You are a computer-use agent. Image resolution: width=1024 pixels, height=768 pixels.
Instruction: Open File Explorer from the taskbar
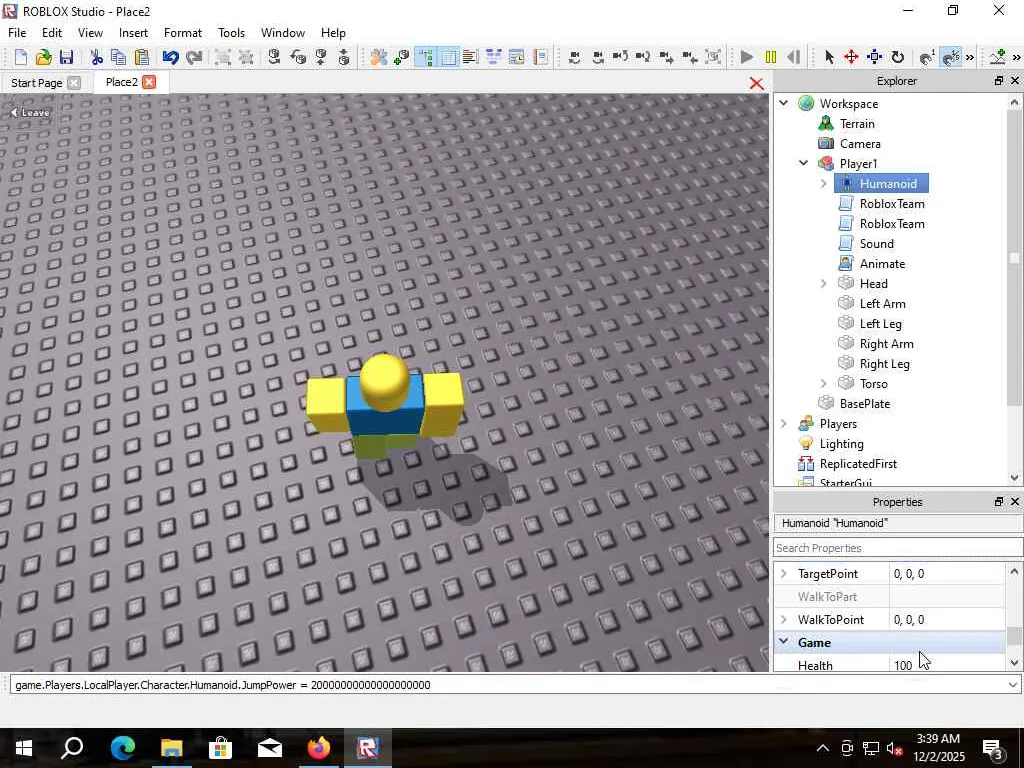[172, 748]
